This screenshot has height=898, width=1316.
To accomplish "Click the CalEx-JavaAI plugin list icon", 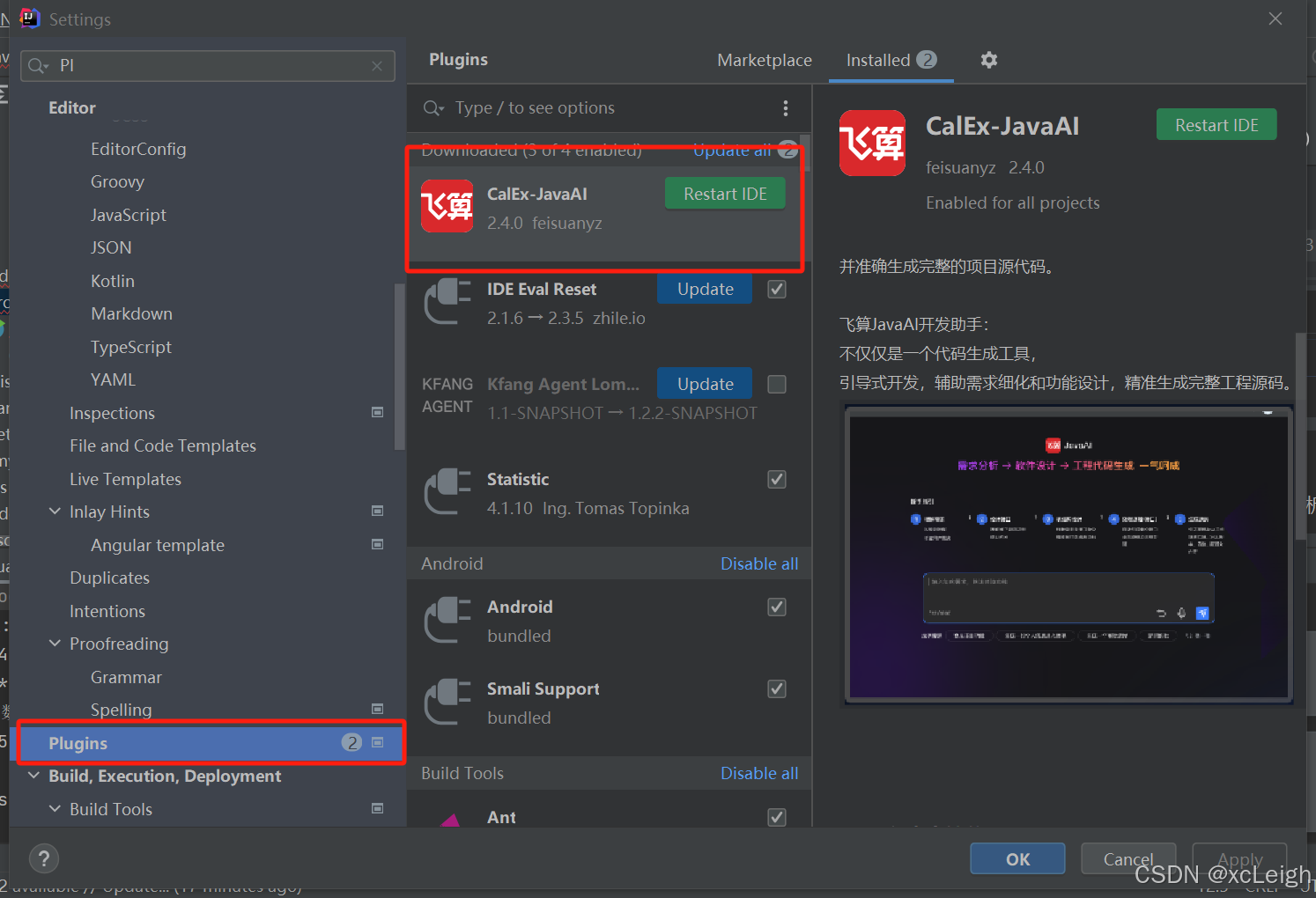I will click(x=447, y=206).
